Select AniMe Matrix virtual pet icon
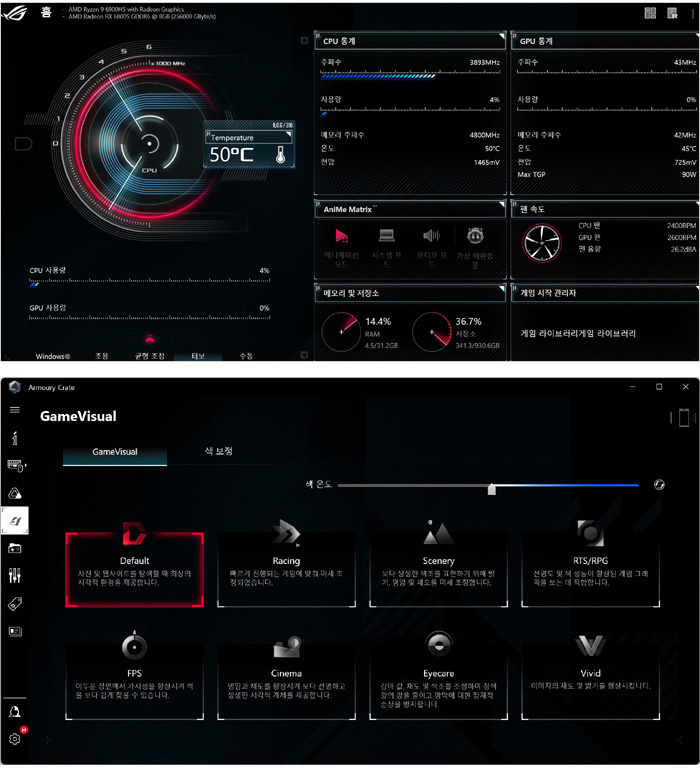Screen dimensions: 700x768 pos(475,236)
